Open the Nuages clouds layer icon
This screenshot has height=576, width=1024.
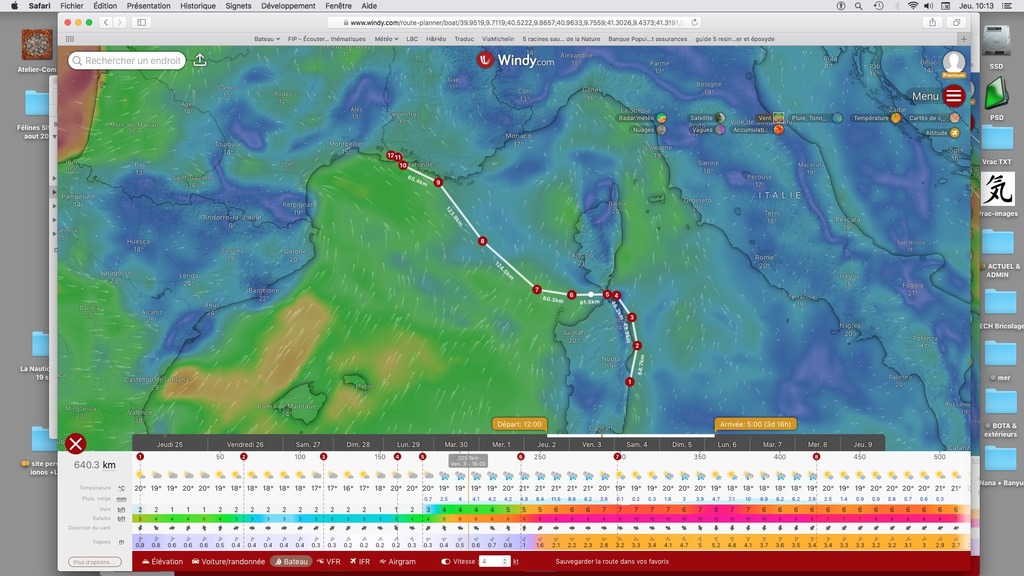coord(661,129)
